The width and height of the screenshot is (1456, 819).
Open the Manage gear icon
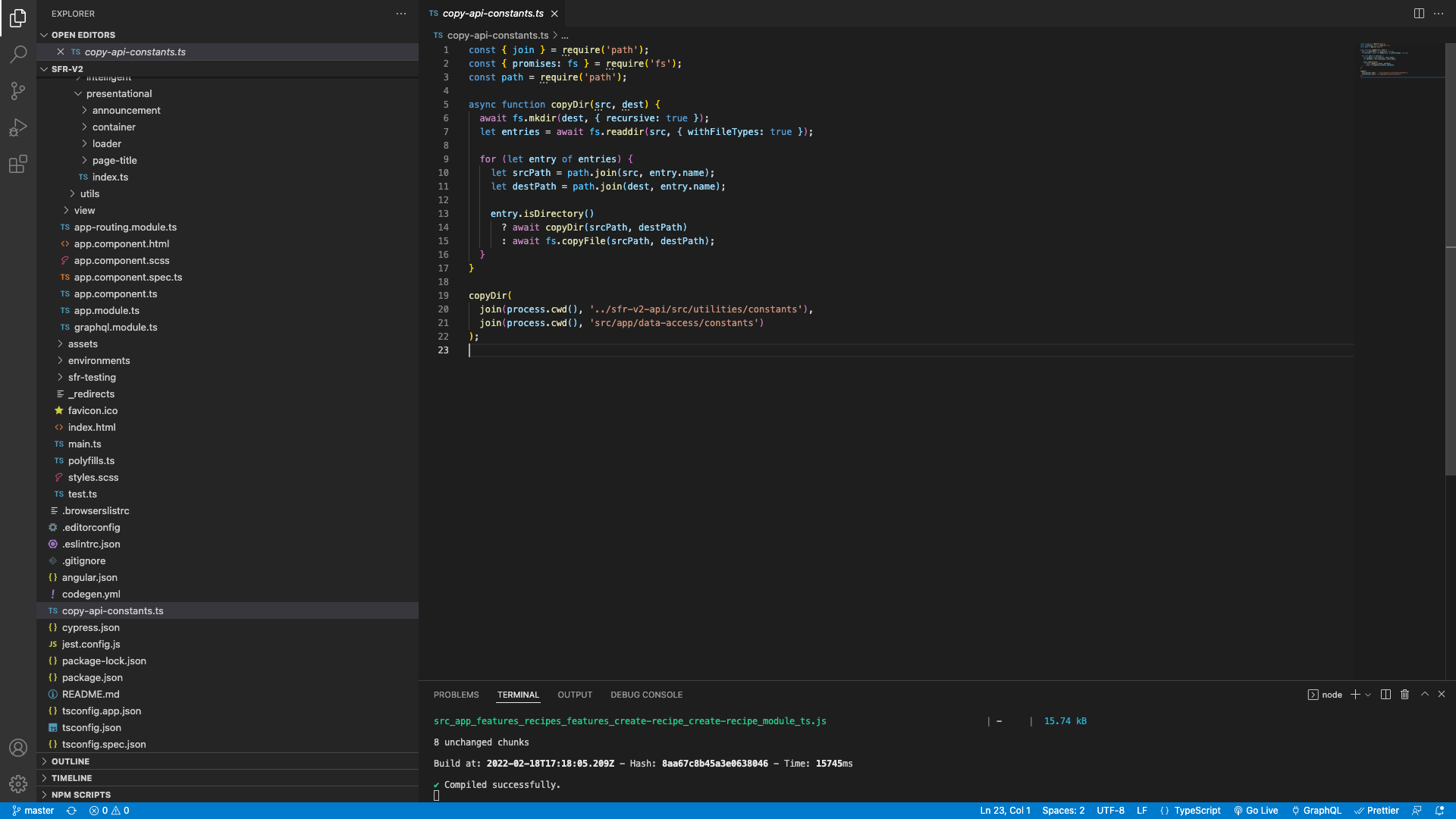pyautogui.click(x=18, y=784)
